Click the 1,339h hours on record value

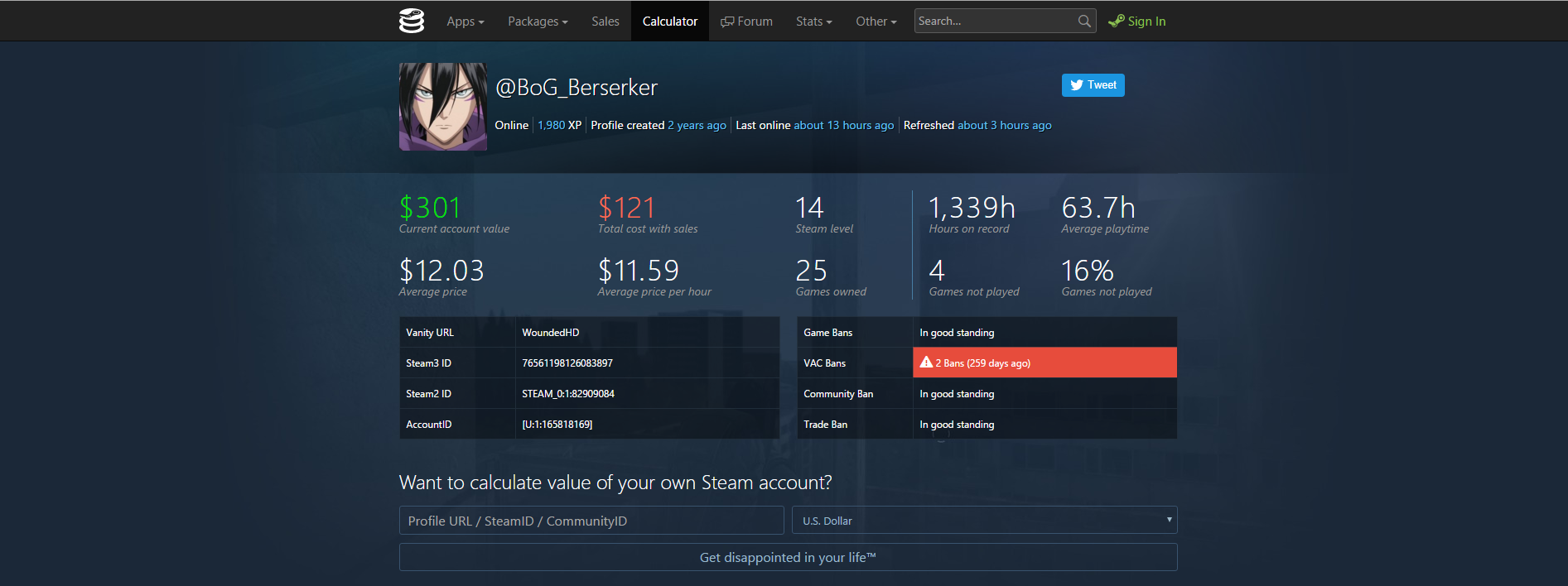(x=972, y=207)
